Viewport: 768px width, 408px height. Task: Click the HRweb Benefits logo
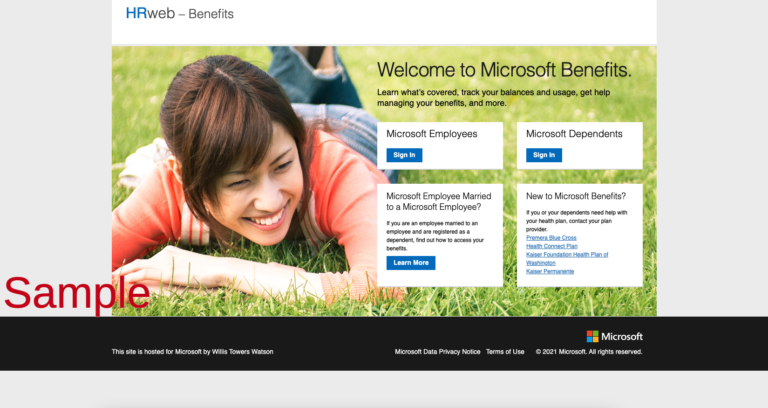click(x=179, y=14)
